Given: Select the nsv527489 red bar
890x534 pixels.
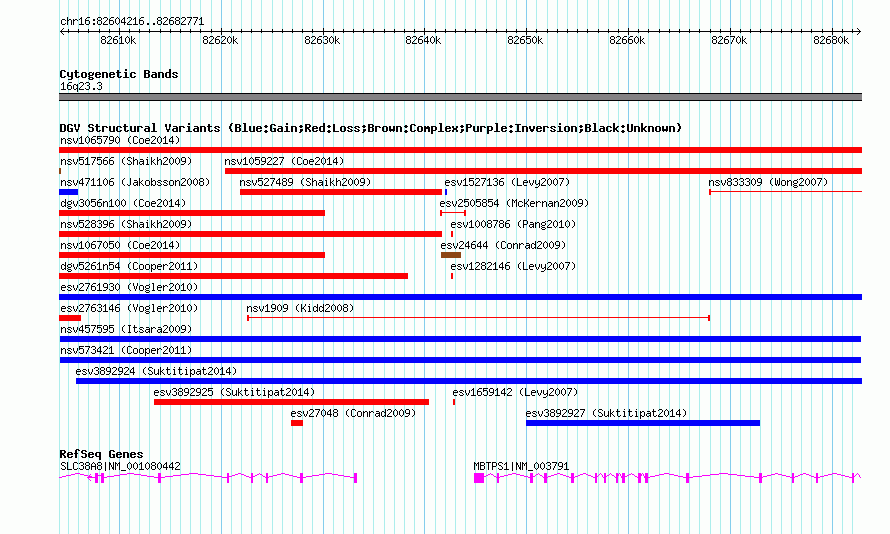Looking at the screenshot, I should [x=341, y=192].
